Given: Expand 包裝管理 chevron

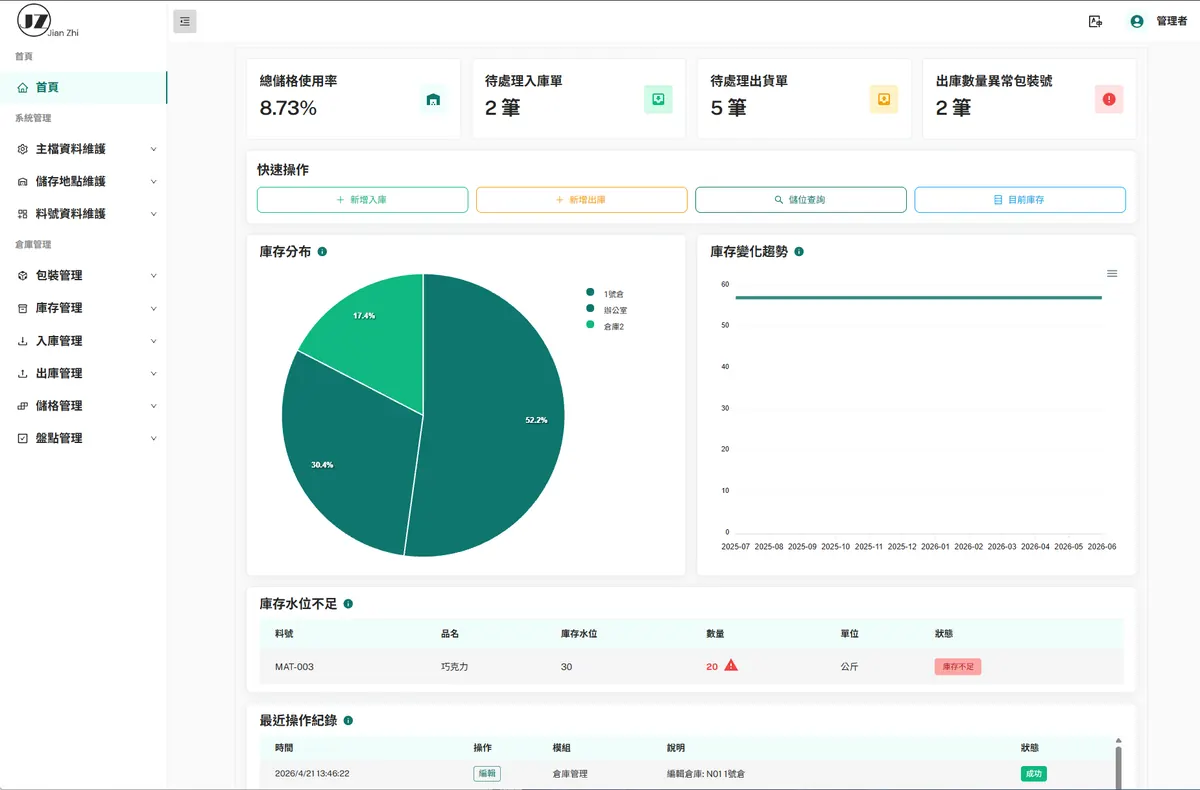Looking at the screenshot, I should [153, 276].
